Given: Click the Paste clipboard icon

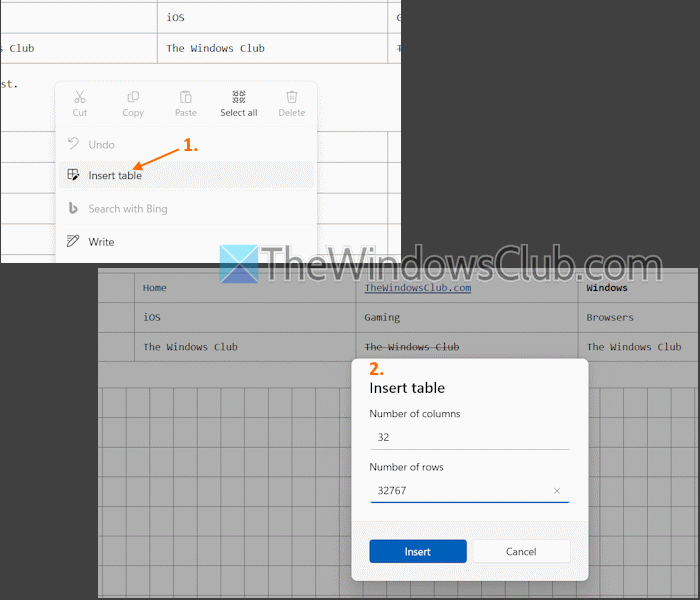Looking at the screenshot, I should point(186,97).
